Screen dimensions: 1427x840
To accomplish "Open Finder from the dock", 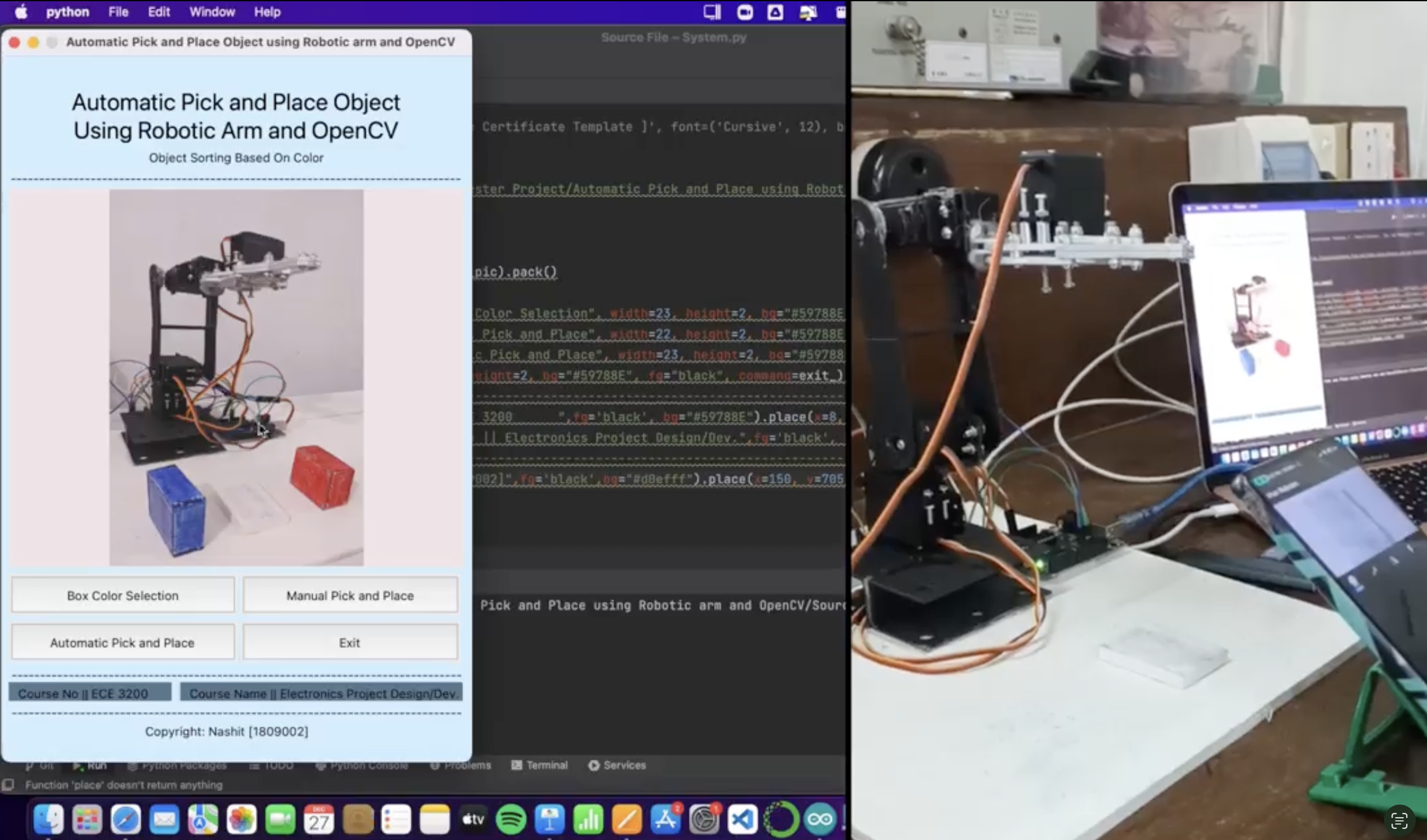I will click(x=48, y=819).
